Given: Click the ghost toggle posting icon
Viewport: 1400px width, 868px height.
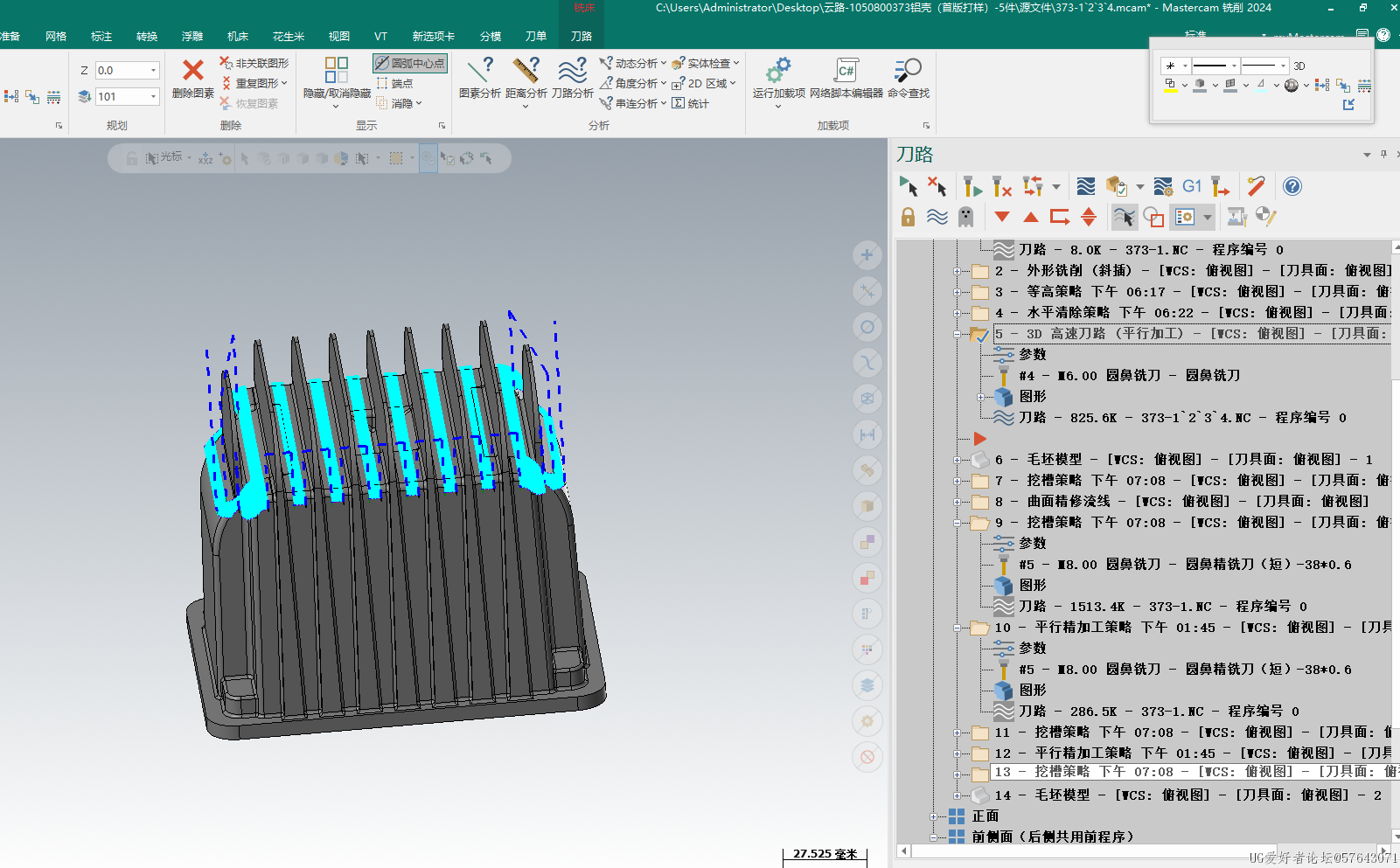Looking at the screenshot, I should pos(965,217).
